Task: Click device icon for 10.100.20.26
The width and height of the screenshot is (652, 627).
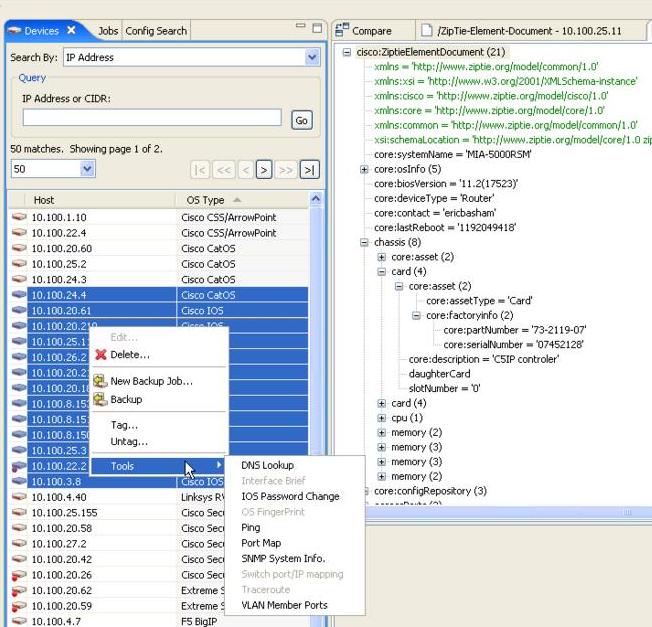Action: [x=19, y=575]
